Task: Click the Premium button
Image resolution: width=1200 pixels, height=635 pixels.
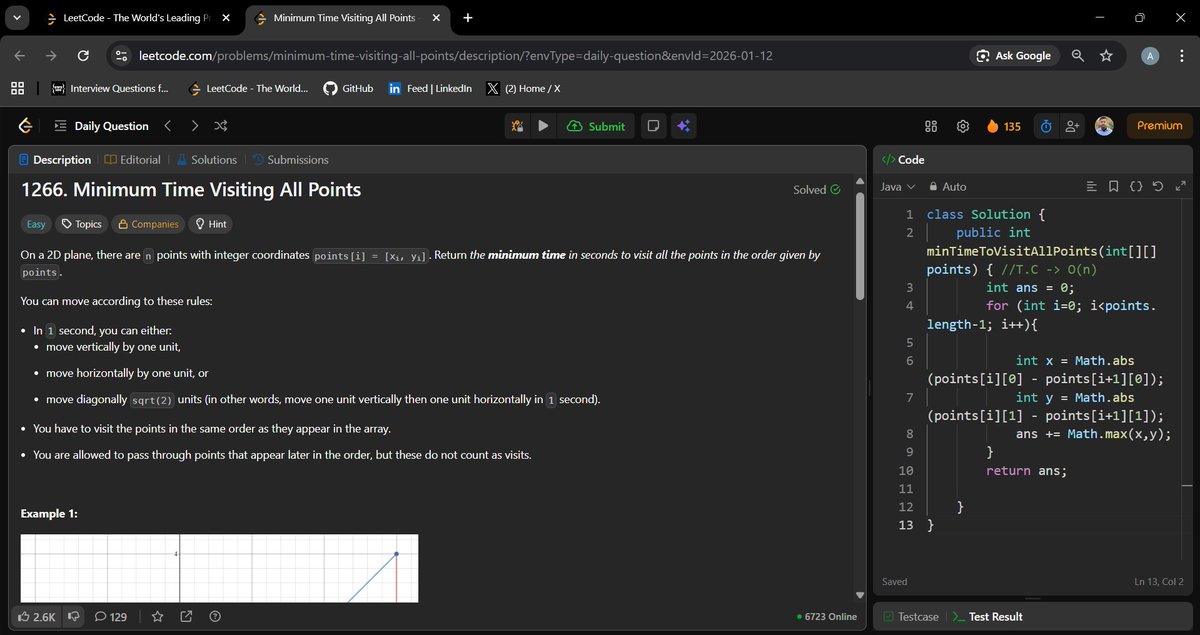Action: pyautogui.click(x=1160, y=126)
